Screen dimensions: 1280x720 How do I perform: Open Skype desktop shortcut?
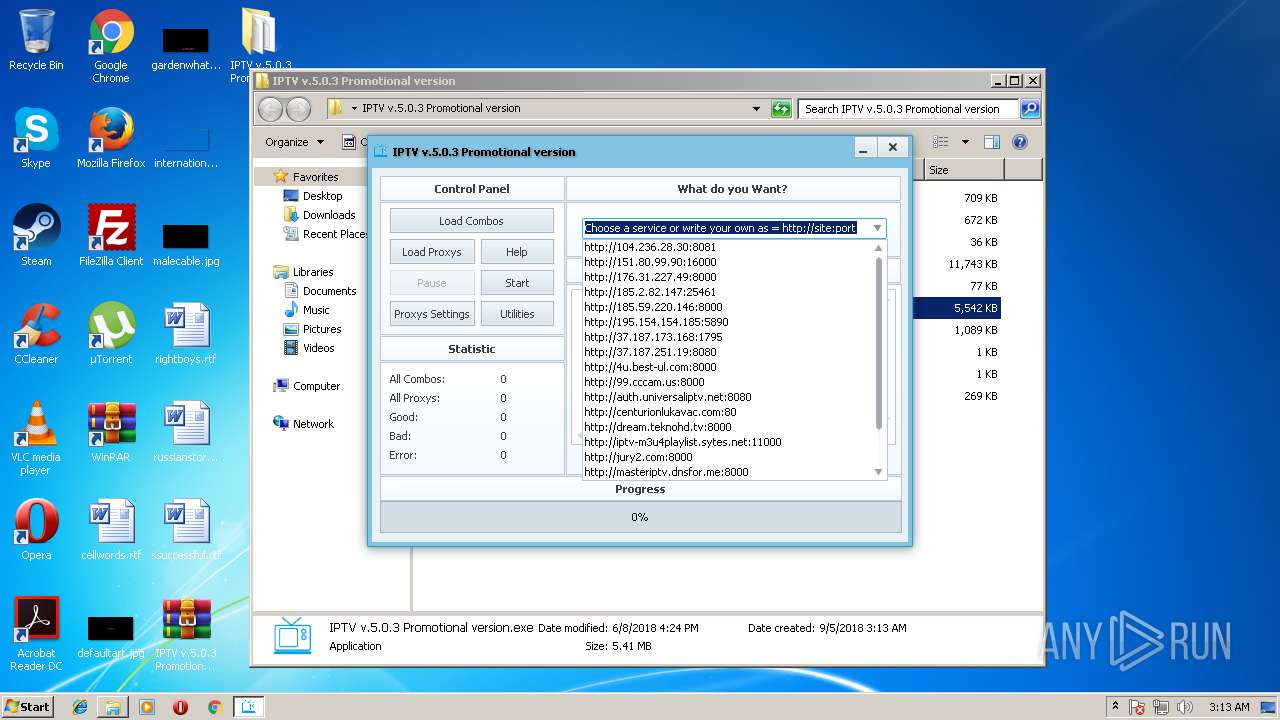click(36, 138)
